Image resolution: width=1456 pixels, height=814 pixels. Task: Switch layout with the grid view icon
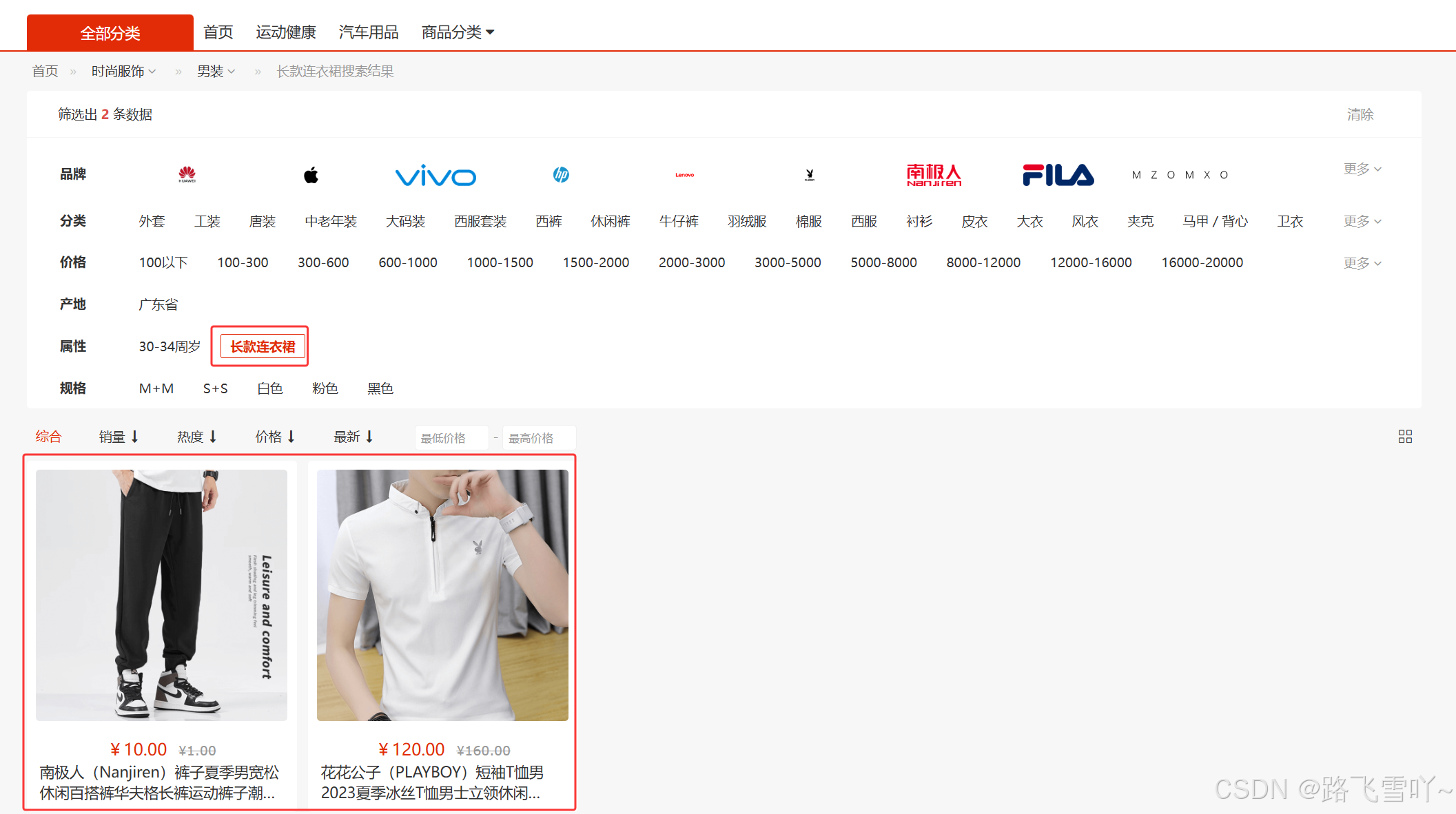(1405, 437)
